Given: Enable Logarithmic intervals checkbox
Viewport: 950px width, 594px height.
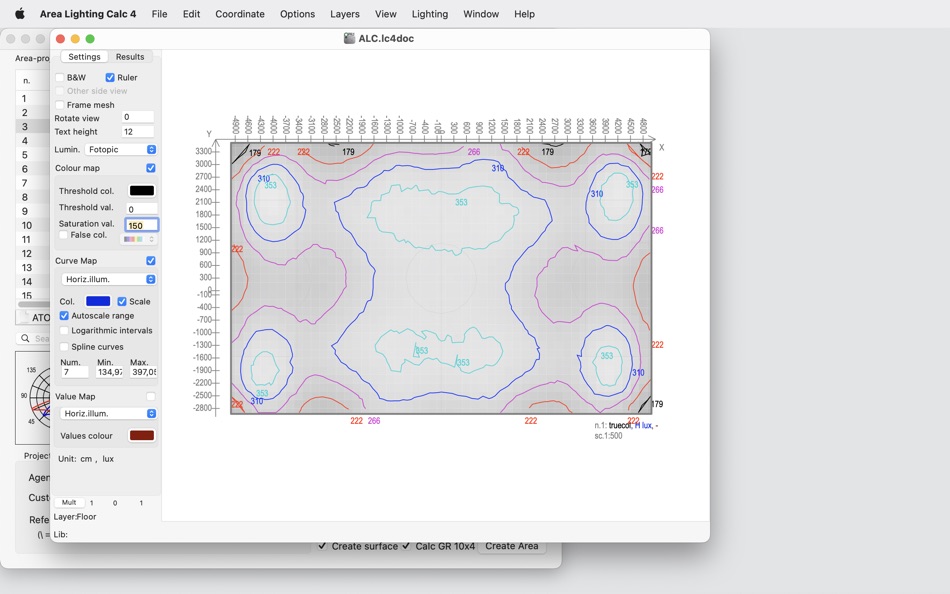Looking at the screenshot, I should (x=64, y=330).
